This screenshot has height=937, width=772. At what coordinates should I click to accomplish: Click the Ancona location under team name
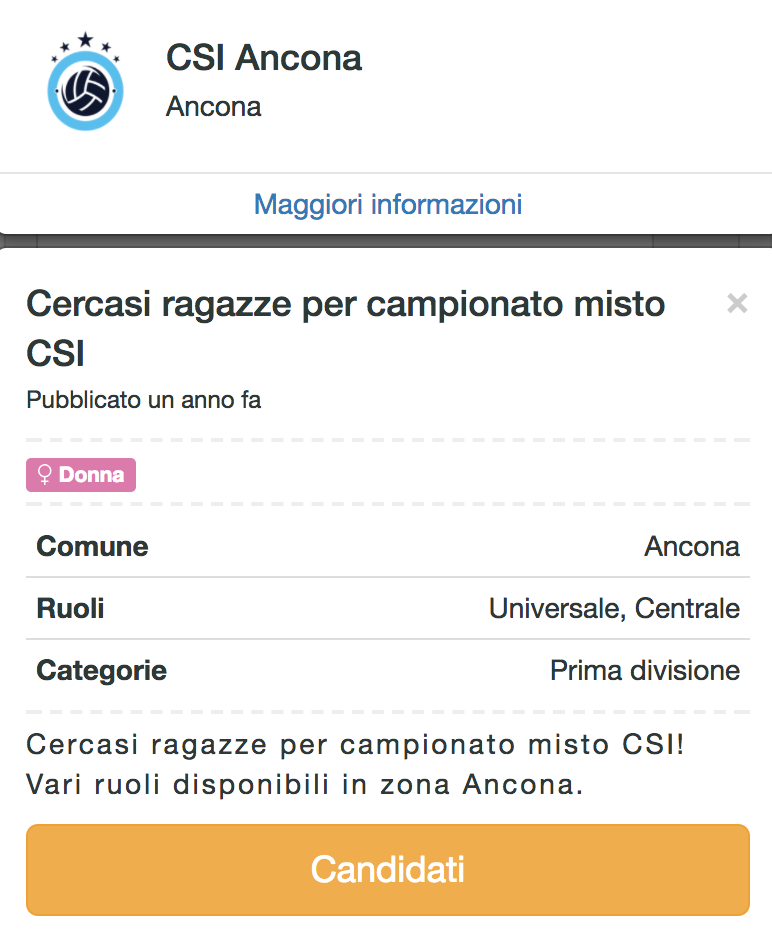[213, 107]
